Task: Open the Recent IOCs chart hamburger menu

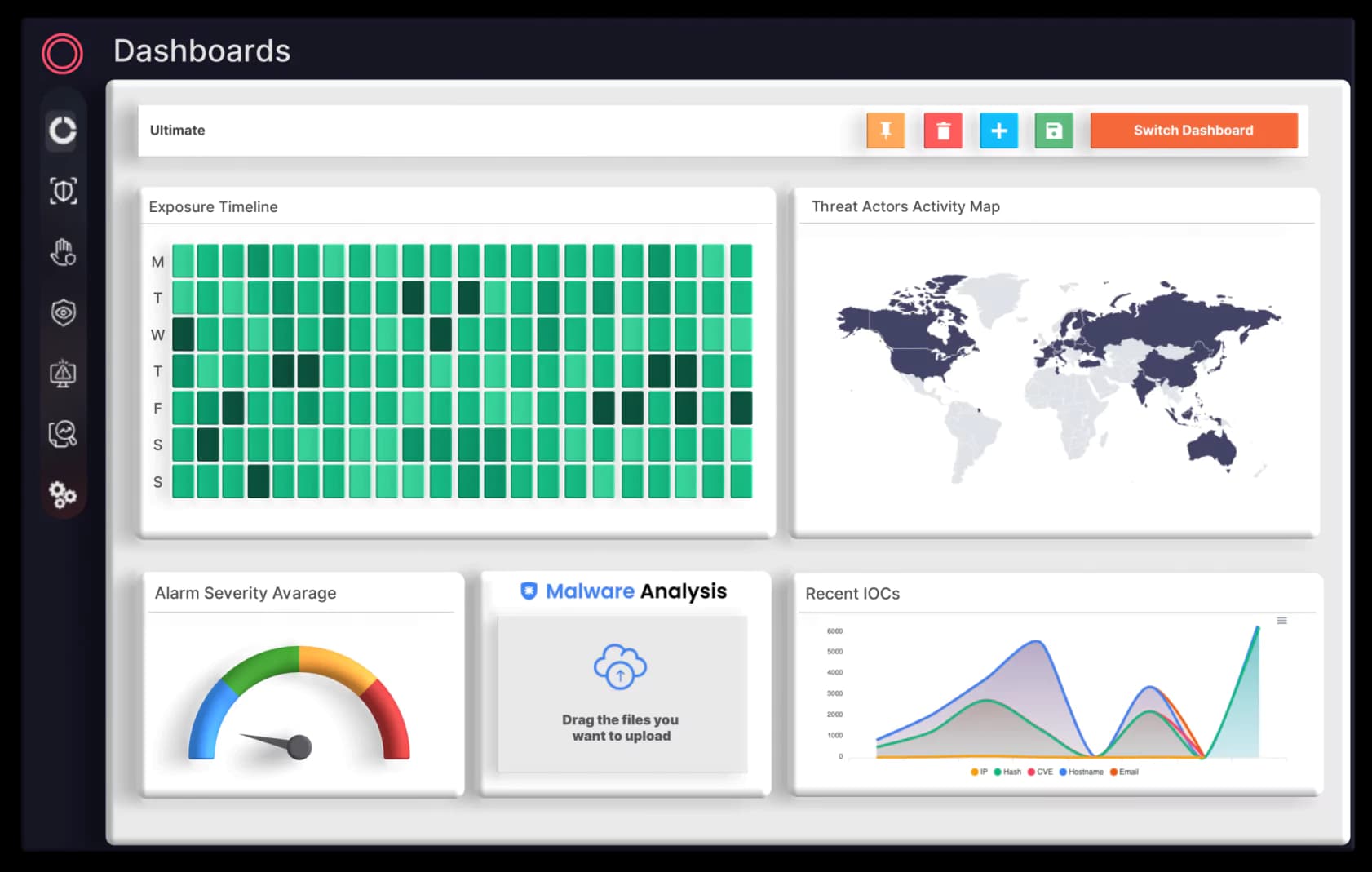Action: tap(1281, 621)
